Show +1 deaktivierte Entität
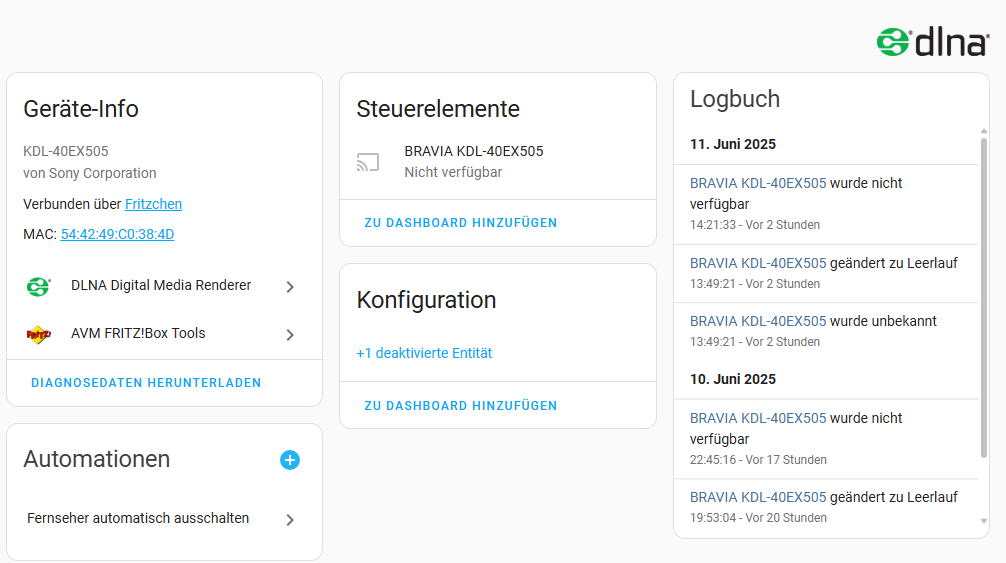Image resolution: width=1006 pixels, height=563 pixels. click(x=424, y=353)
